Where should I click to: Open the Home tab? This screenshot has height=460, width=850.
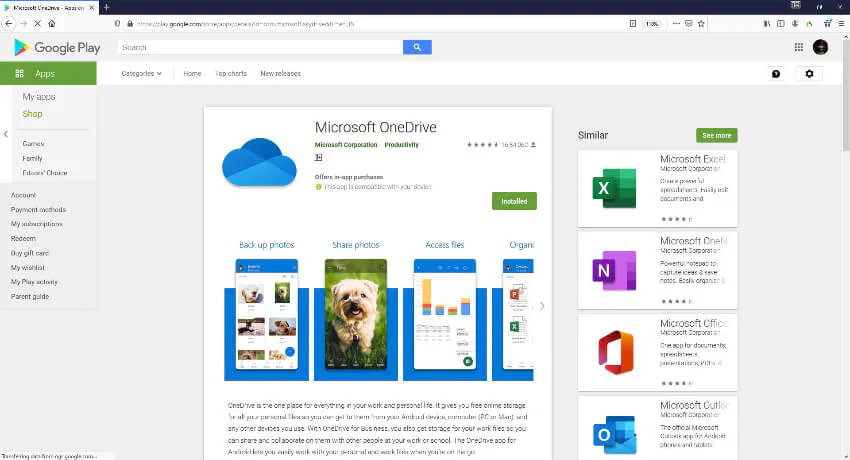[192, 74]
